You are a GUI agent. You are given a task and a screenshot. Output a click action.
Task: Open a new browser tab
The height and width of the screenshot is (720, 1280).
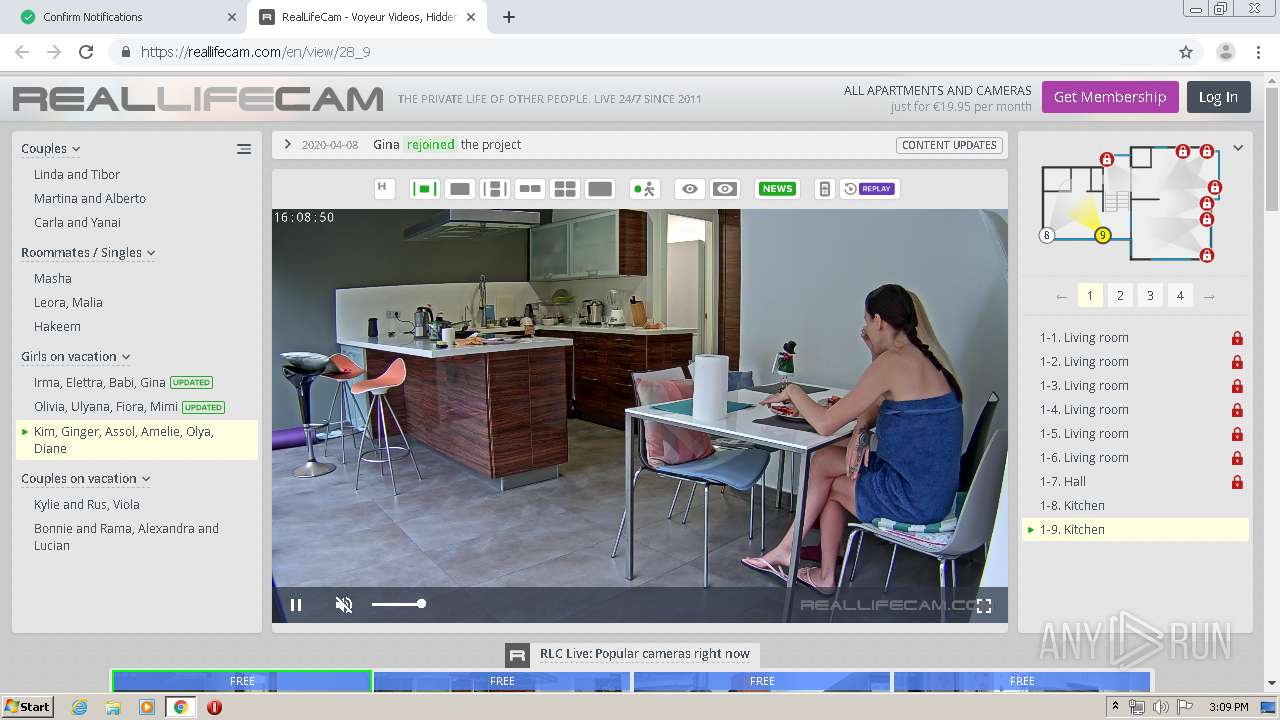[x=508, y=17]
